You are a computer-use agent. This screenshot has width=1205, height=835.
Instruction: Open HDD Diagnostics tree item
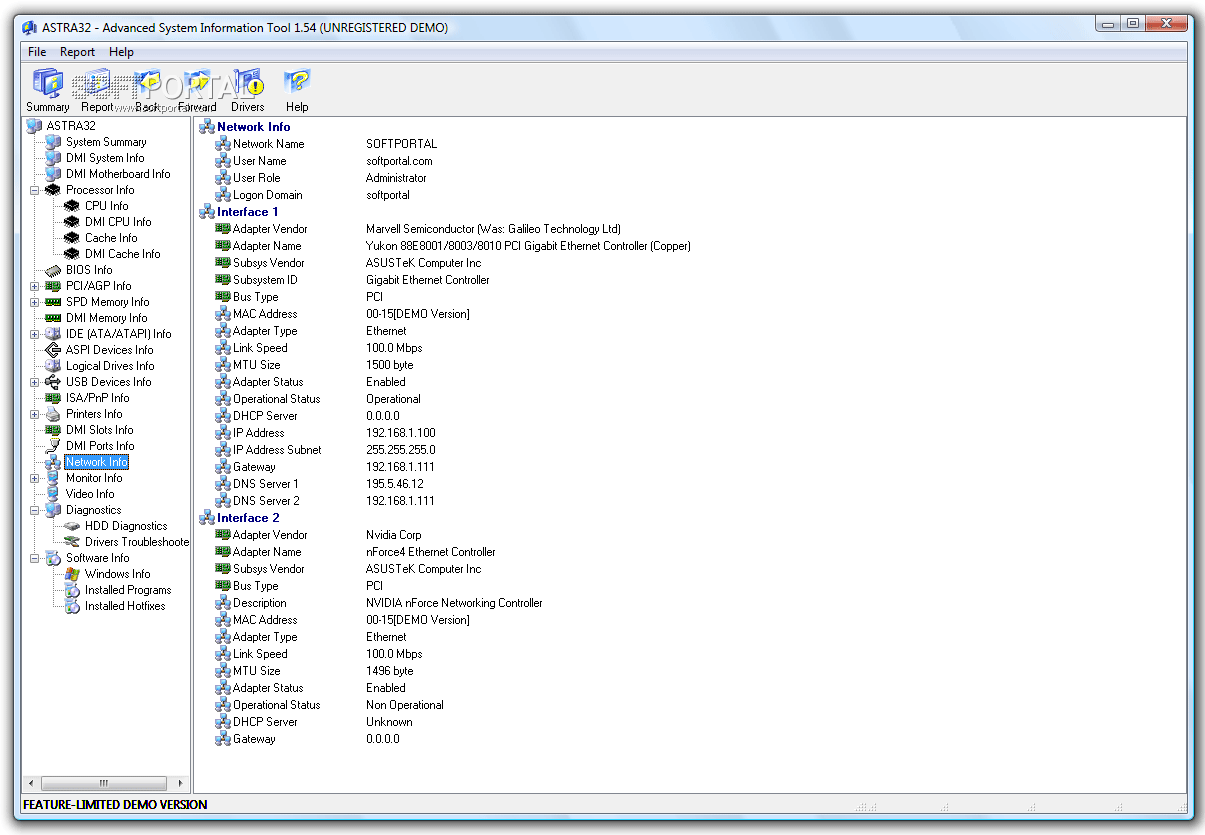[126, 526]
